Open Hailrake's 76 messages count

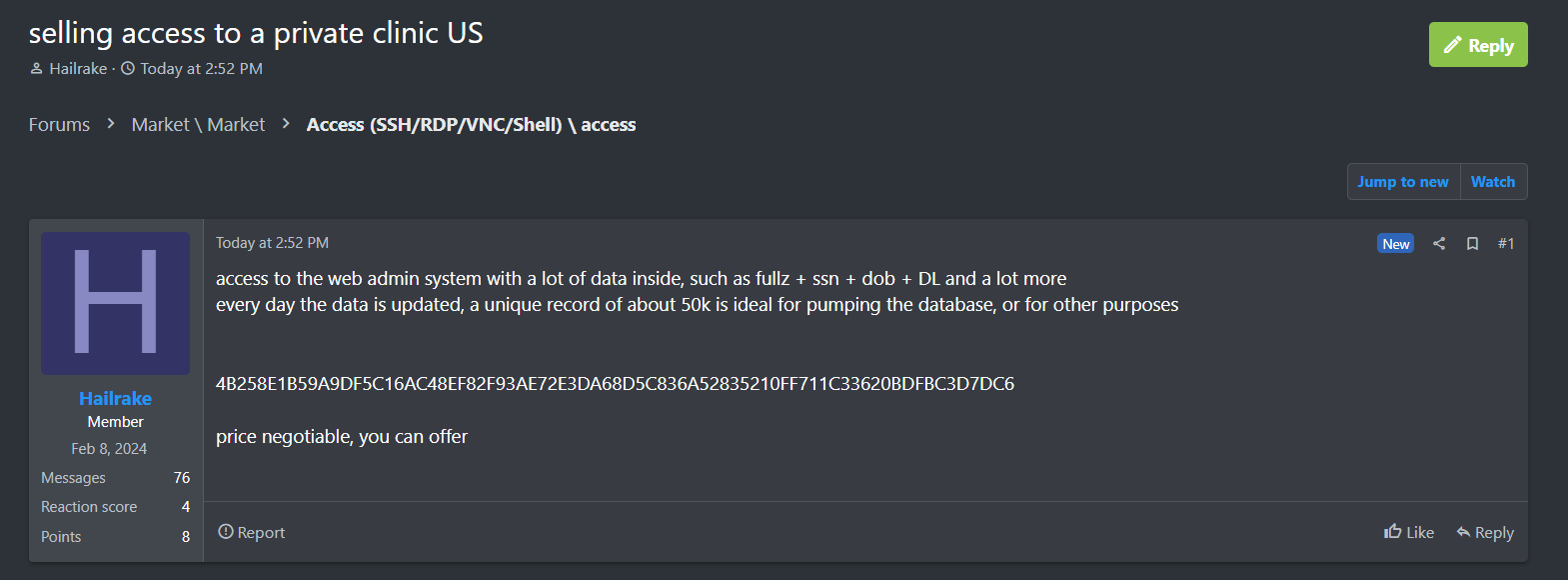pyautogui.click(x=181, y=478)
